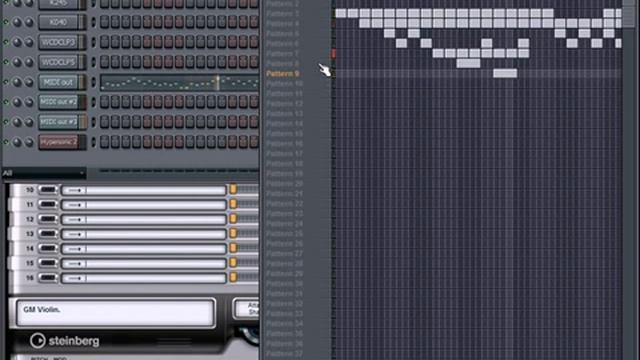This screenshot has height=360, width=640.
Task: Mute the MIDI out channel green LED
Action: point(6,82)
